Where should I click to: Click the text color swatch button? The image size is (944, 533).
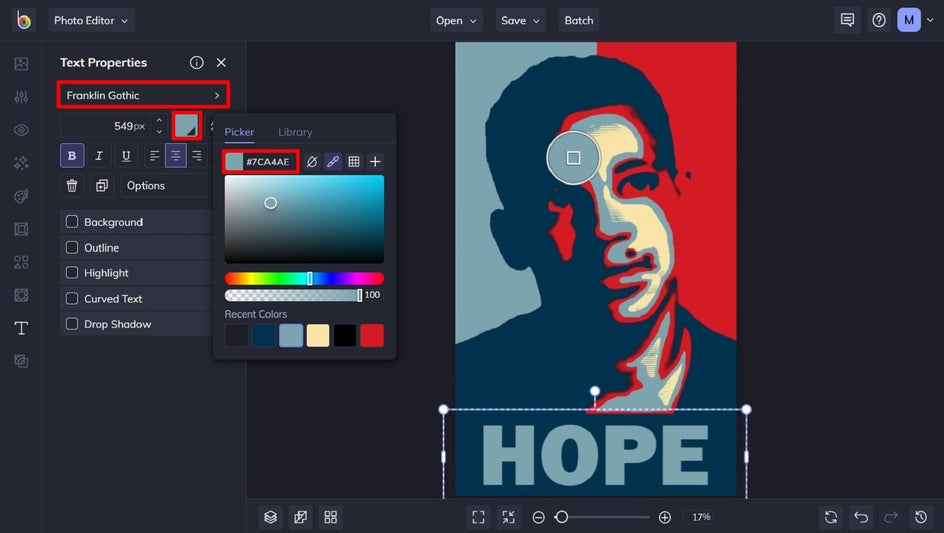pos(187,126)
